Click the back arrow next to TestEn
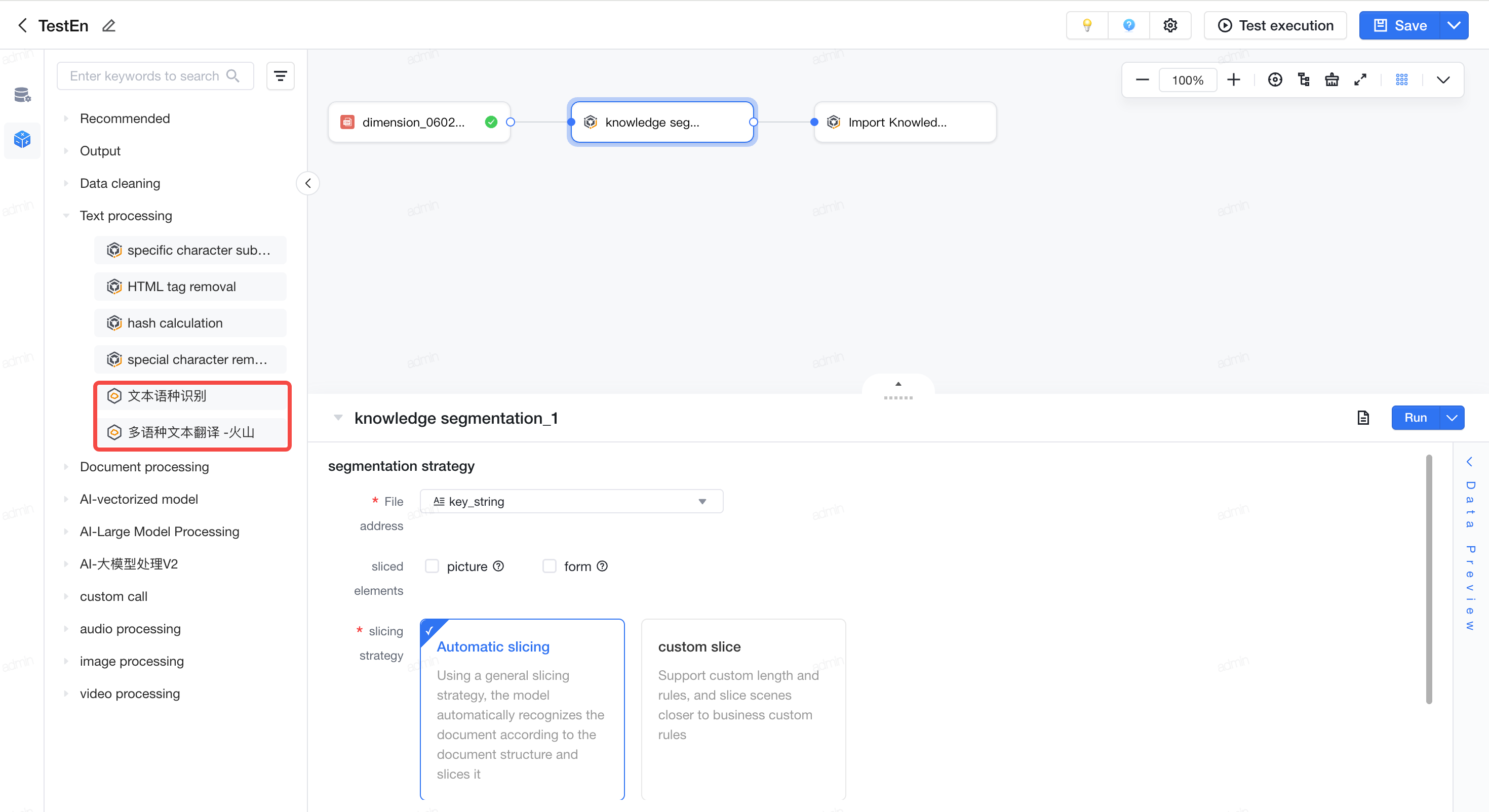This screenshot has width=1489, height=812. tap(22, 25)
